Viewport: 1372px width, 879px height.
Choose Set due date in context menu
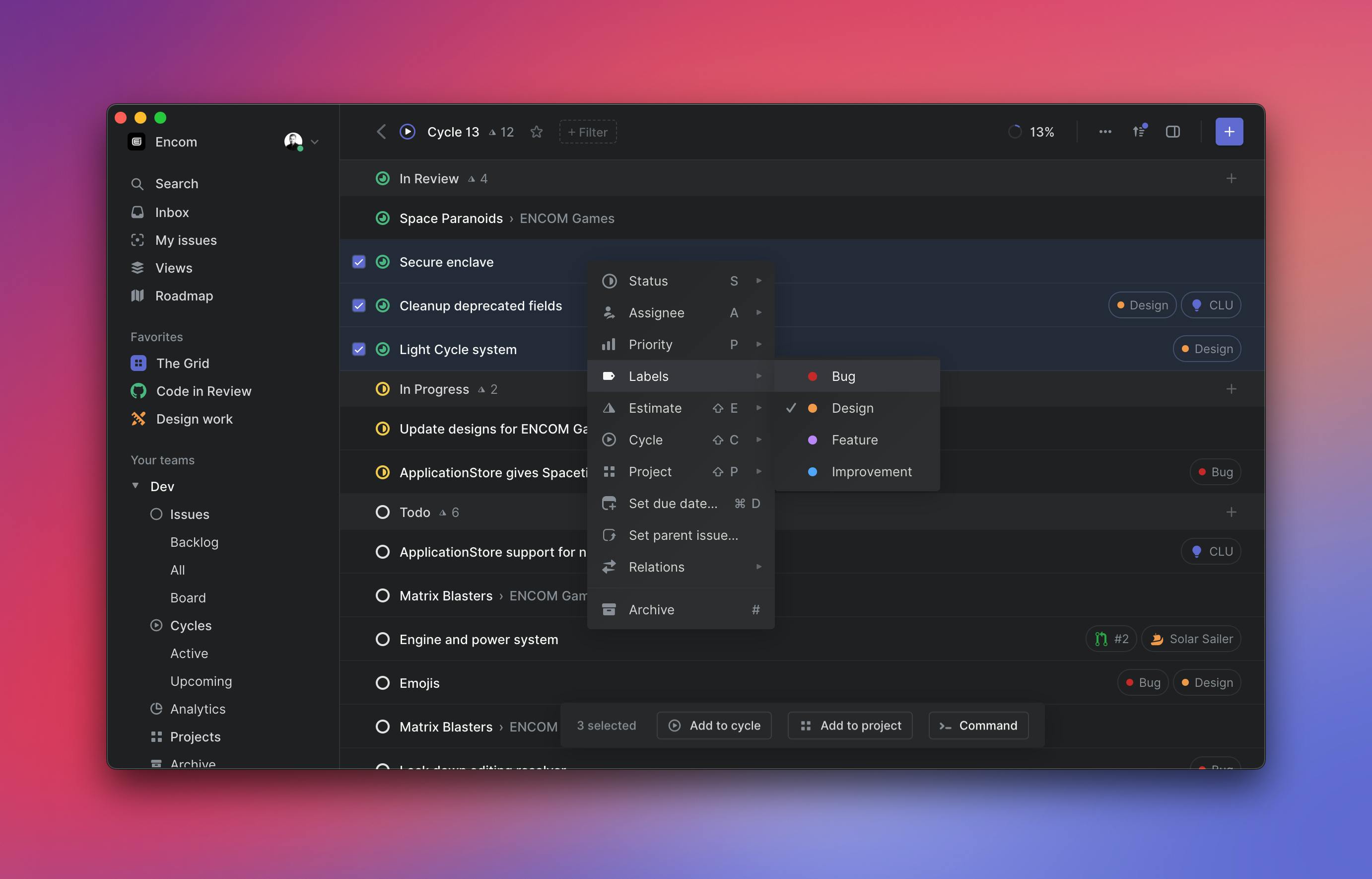click(681, 504)
